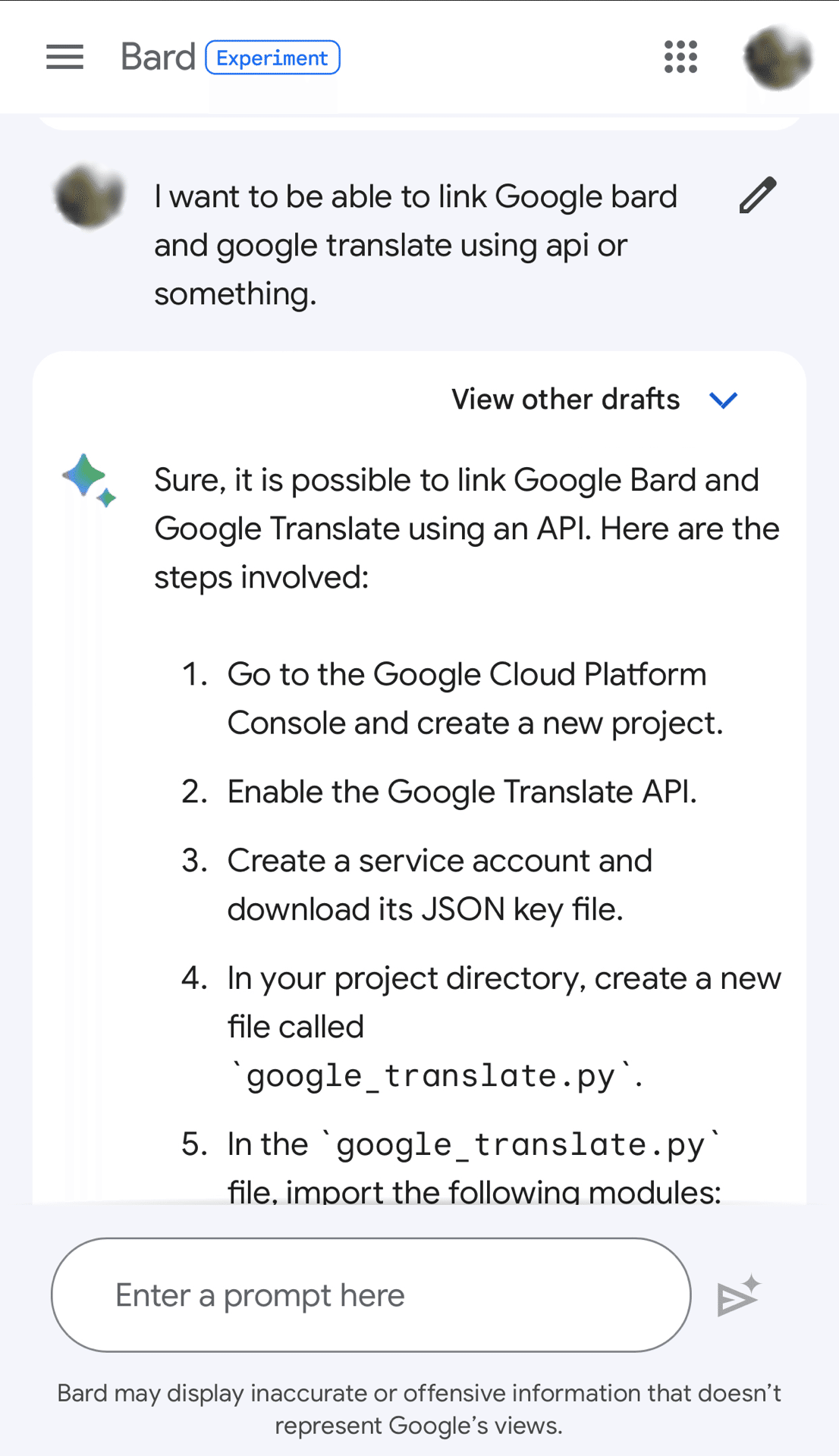Edit the prompt with the pencil icon

click(x=758, y=196)
